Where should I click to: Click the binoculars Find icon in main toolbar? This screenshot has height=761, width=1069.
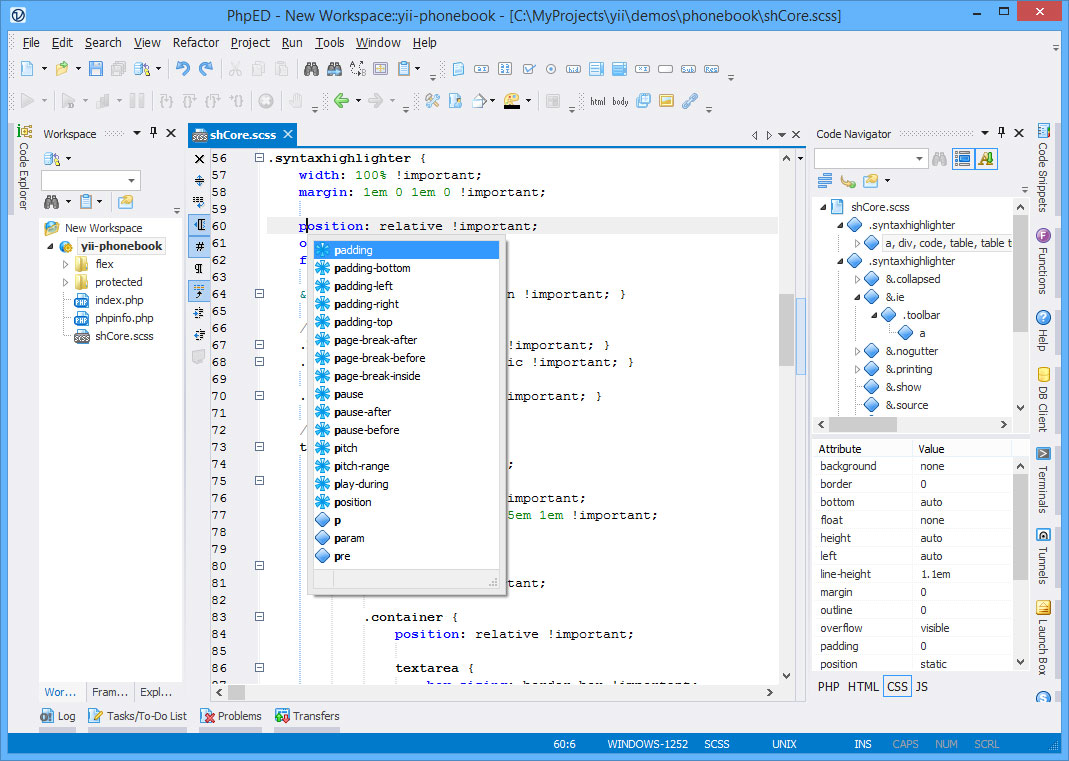(311, 69)
